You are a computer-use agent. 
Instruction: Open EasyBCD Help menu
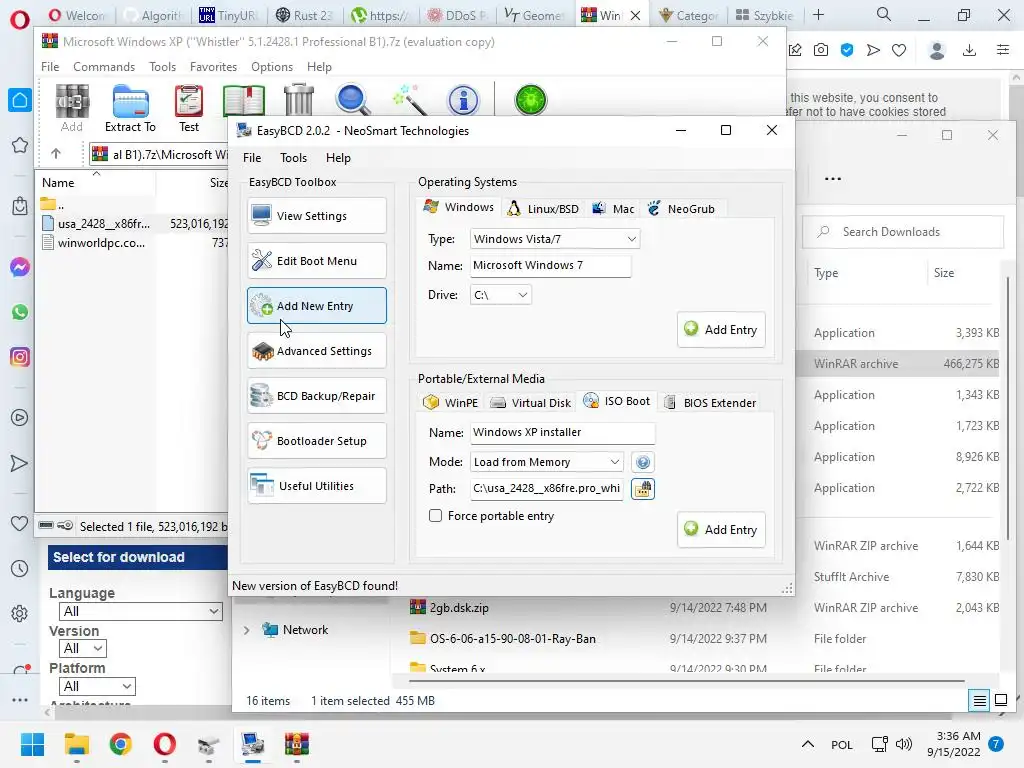[x=338, y=157]
